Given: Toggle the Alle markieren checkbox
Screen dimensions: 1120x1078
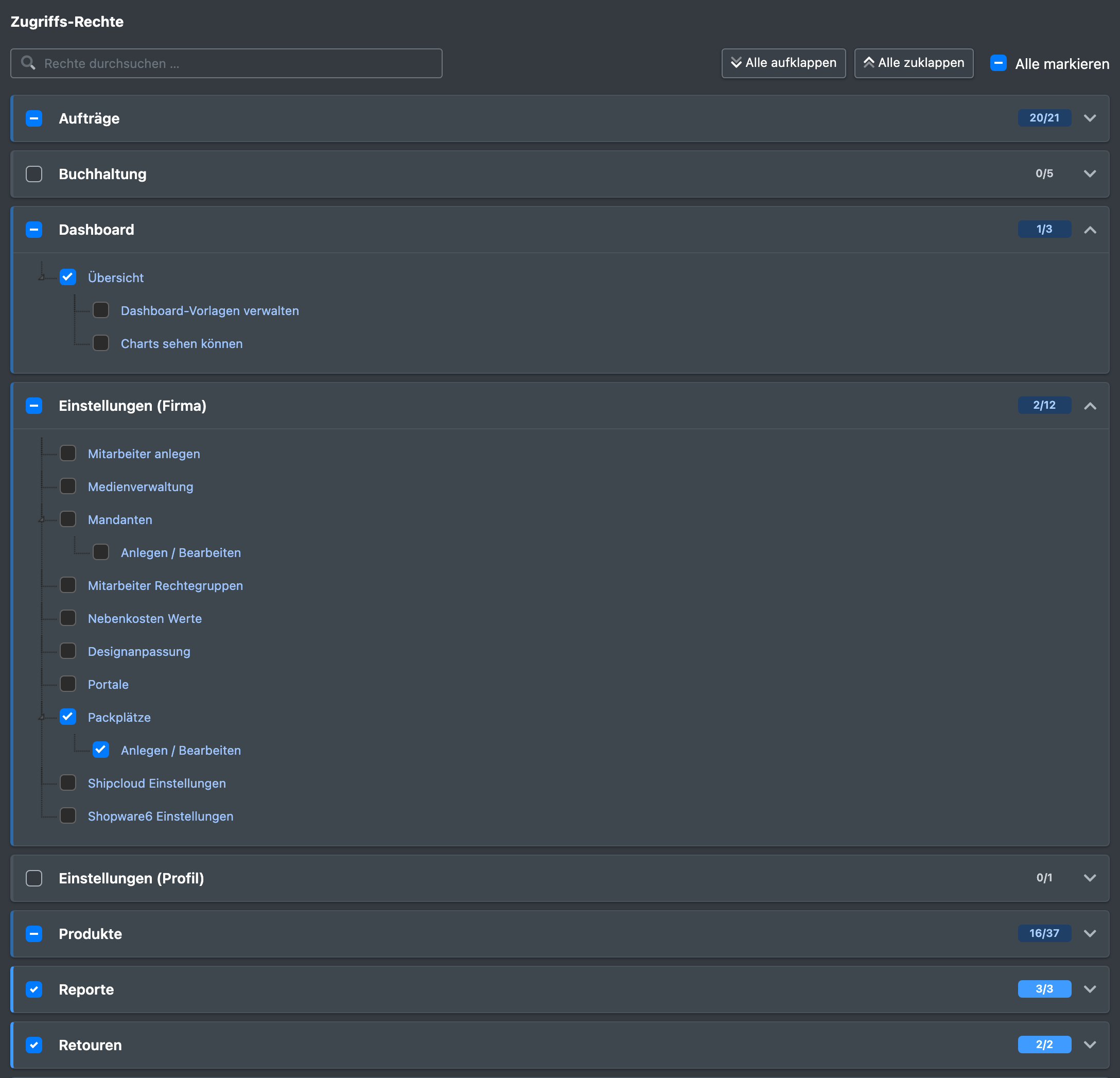Looking at the screenshot, I should [999, 63].
